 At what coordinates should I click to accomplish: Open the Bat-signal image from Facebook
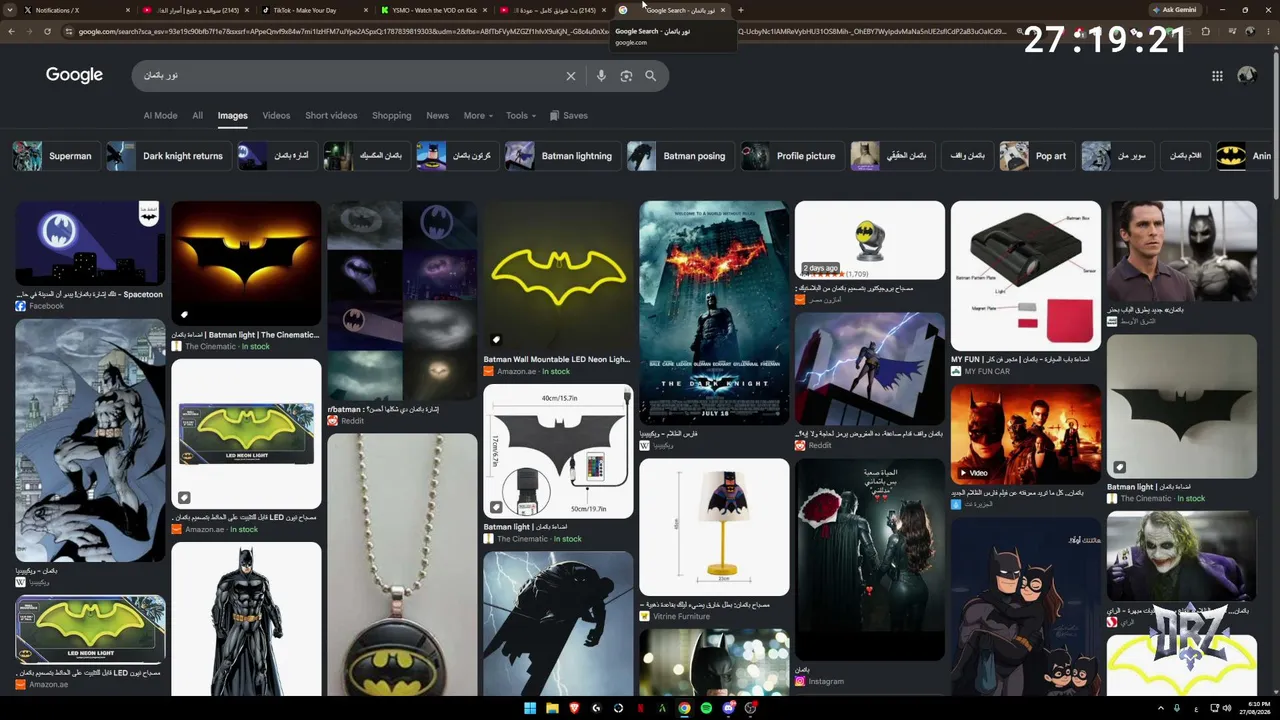click(x=90, y=243)
